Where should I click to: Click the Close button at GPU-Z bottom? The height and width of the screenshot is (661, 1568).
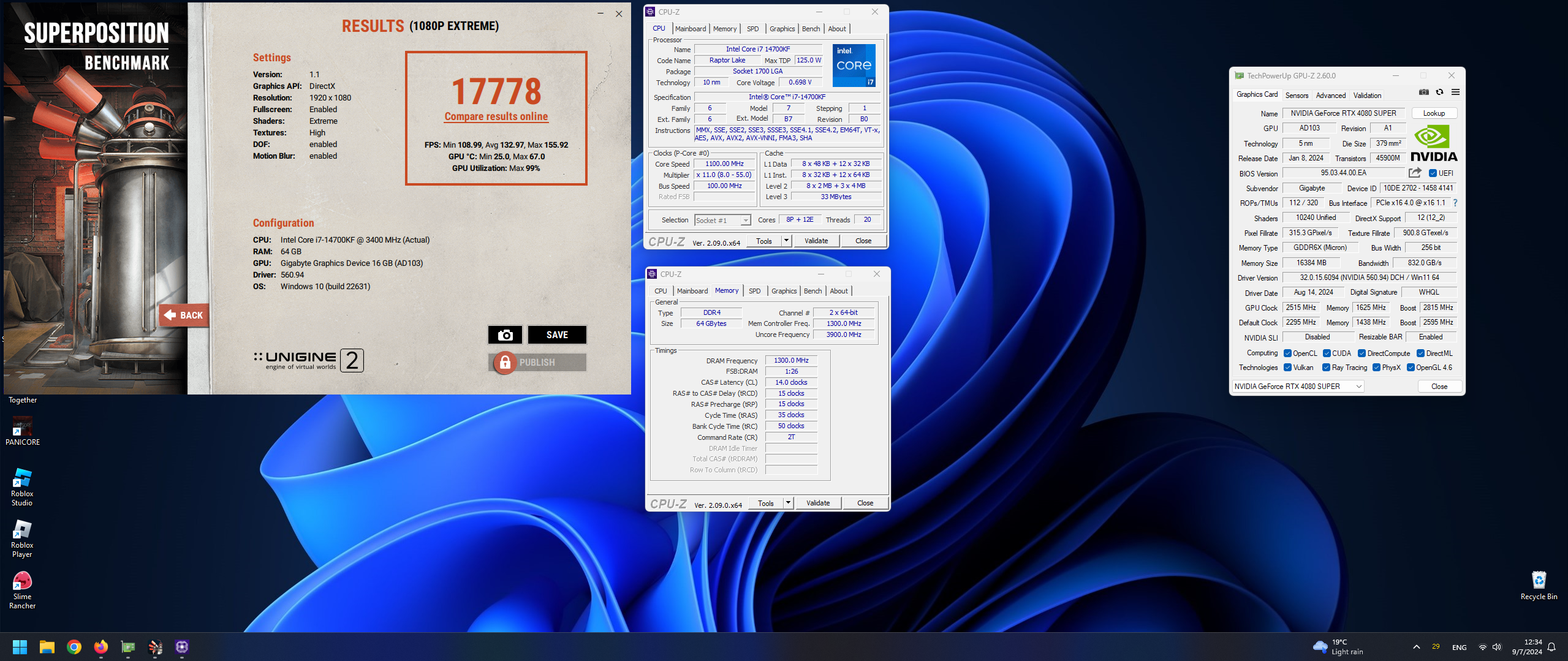(x=1439, y=387)
